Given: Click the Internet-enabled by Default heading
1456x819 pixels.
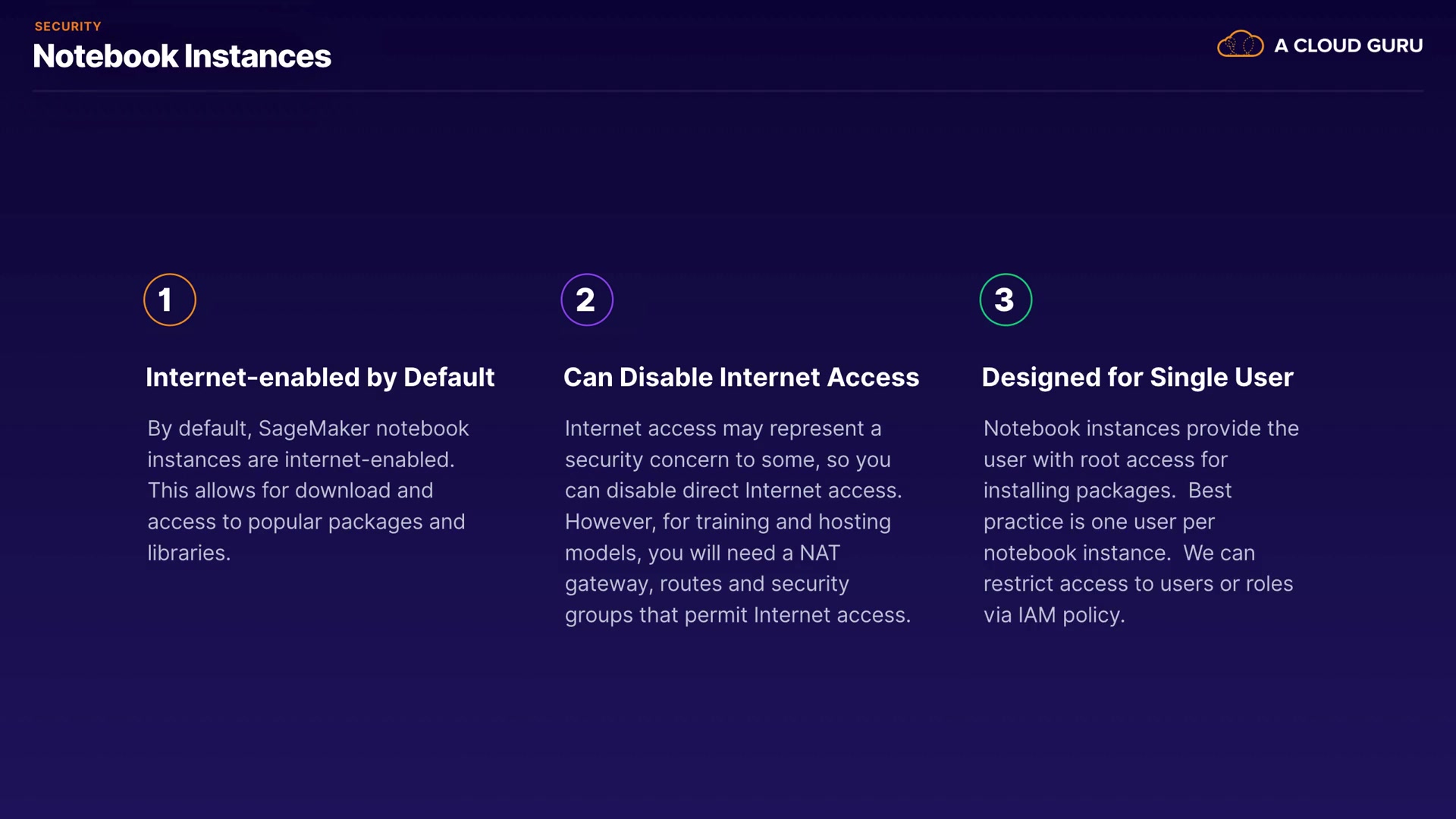Looking at the screenshot, I should tap(319, 377).
